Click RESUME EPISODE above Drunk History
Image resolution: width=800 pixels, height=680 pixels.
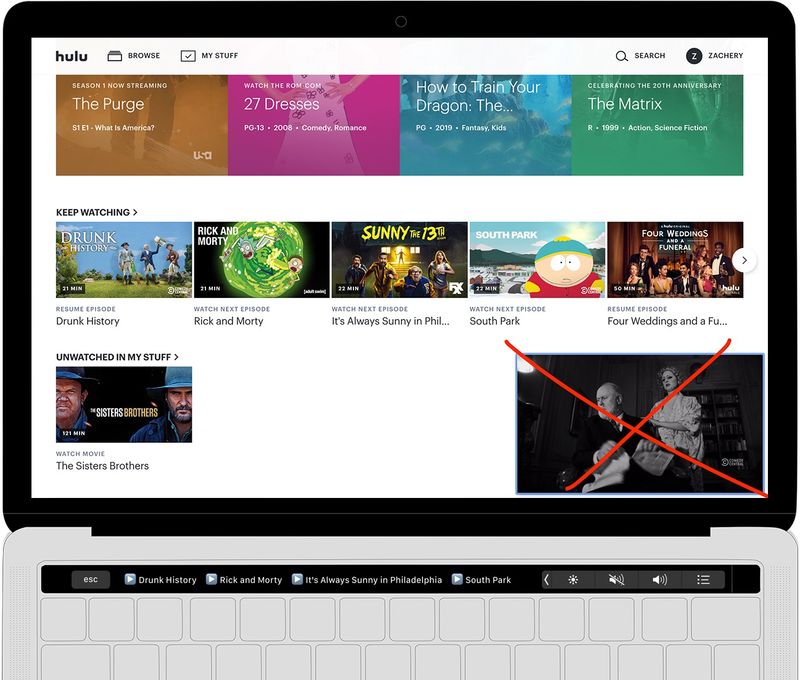86,309
